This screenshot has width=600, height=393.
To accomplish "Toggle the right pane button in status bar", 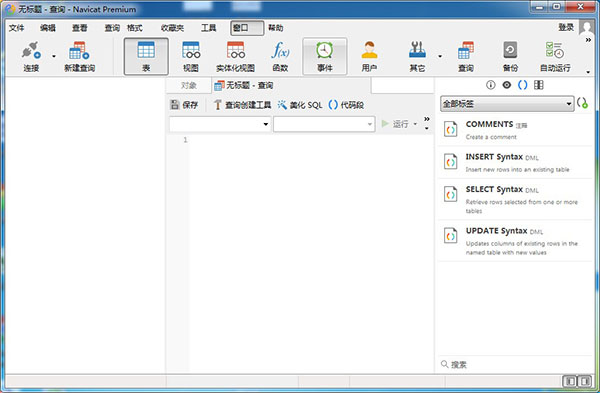I will [x=585, y=381].
